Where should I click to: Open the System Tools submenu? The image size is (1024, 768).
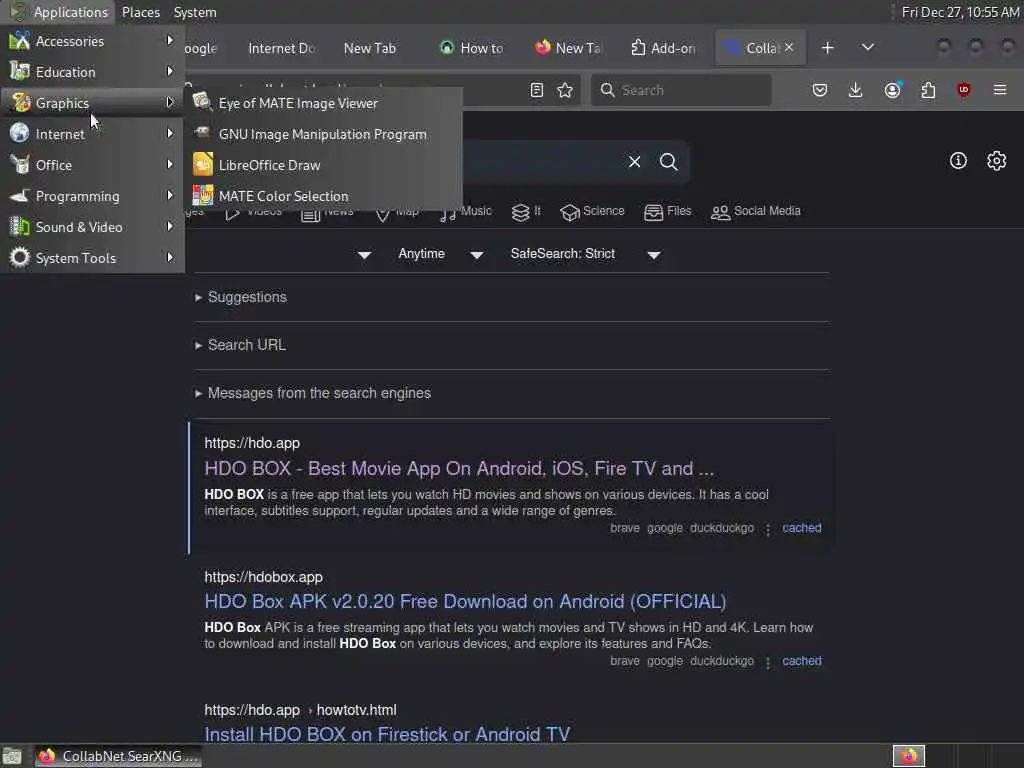coord(92,258)
